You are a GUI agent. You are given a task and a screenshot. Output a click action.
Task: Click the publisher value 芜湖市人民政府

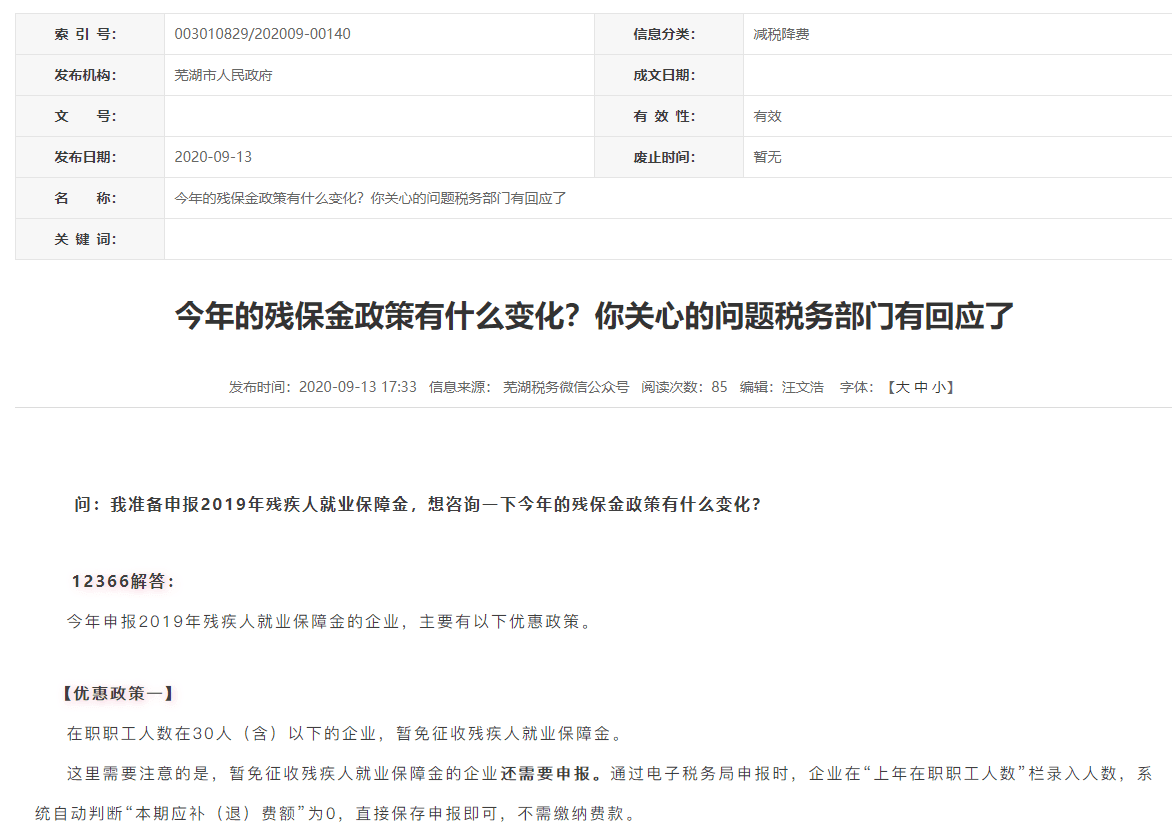point(223,75)
